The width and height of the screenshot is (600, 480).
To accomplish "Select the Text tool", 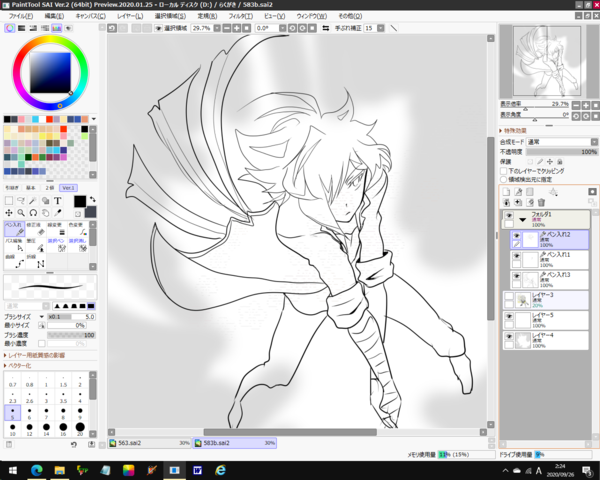I will point(57,201).
